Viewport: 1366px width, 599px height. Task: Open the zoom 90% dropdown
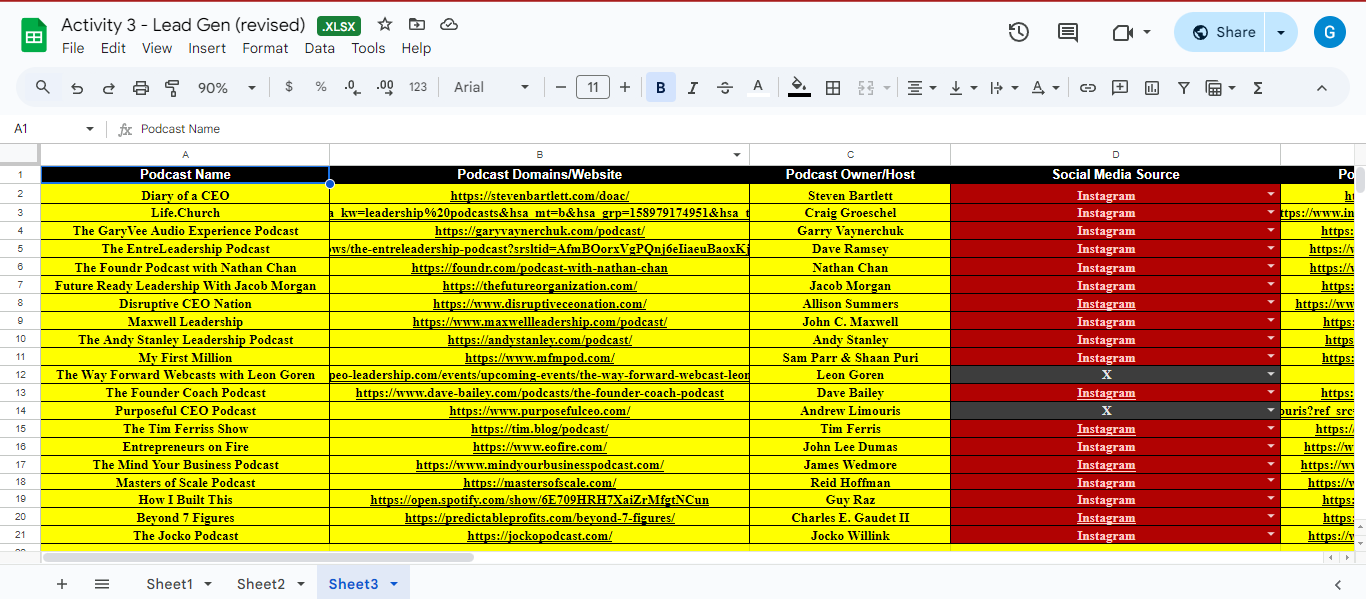pyautogui.click(x=227, y=88)
